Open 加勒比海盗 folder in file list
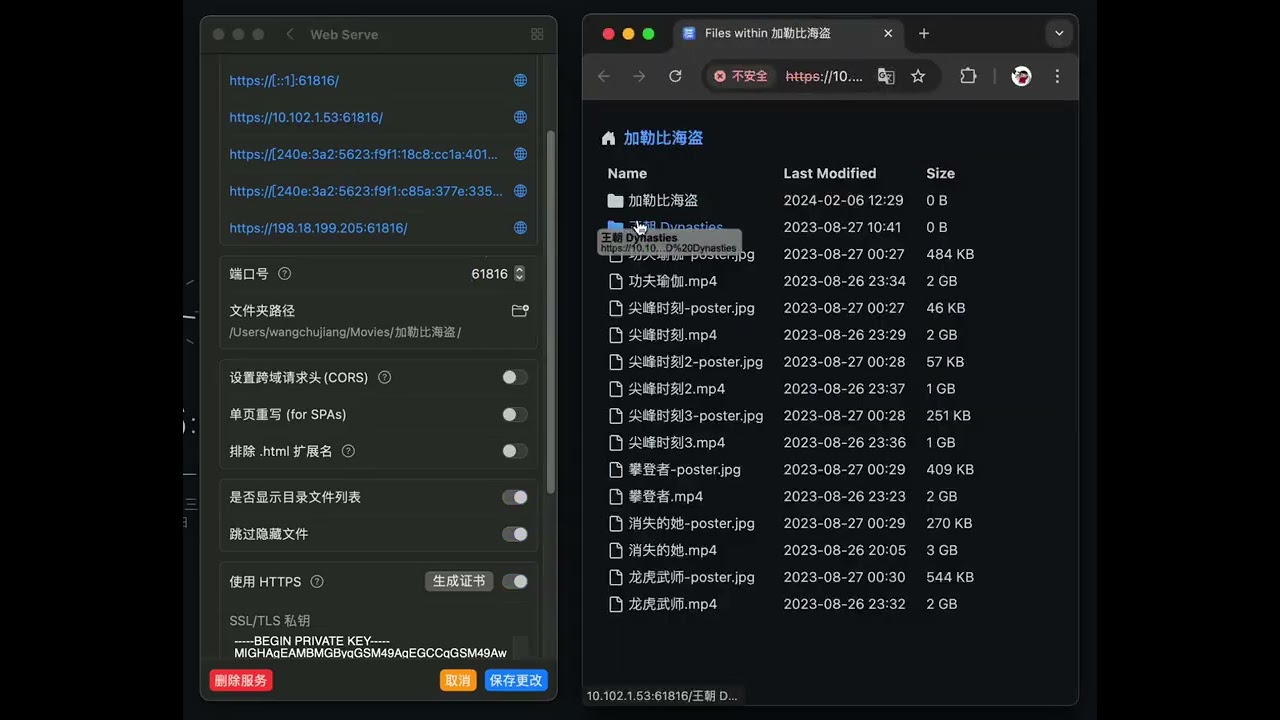 point(663,201)
